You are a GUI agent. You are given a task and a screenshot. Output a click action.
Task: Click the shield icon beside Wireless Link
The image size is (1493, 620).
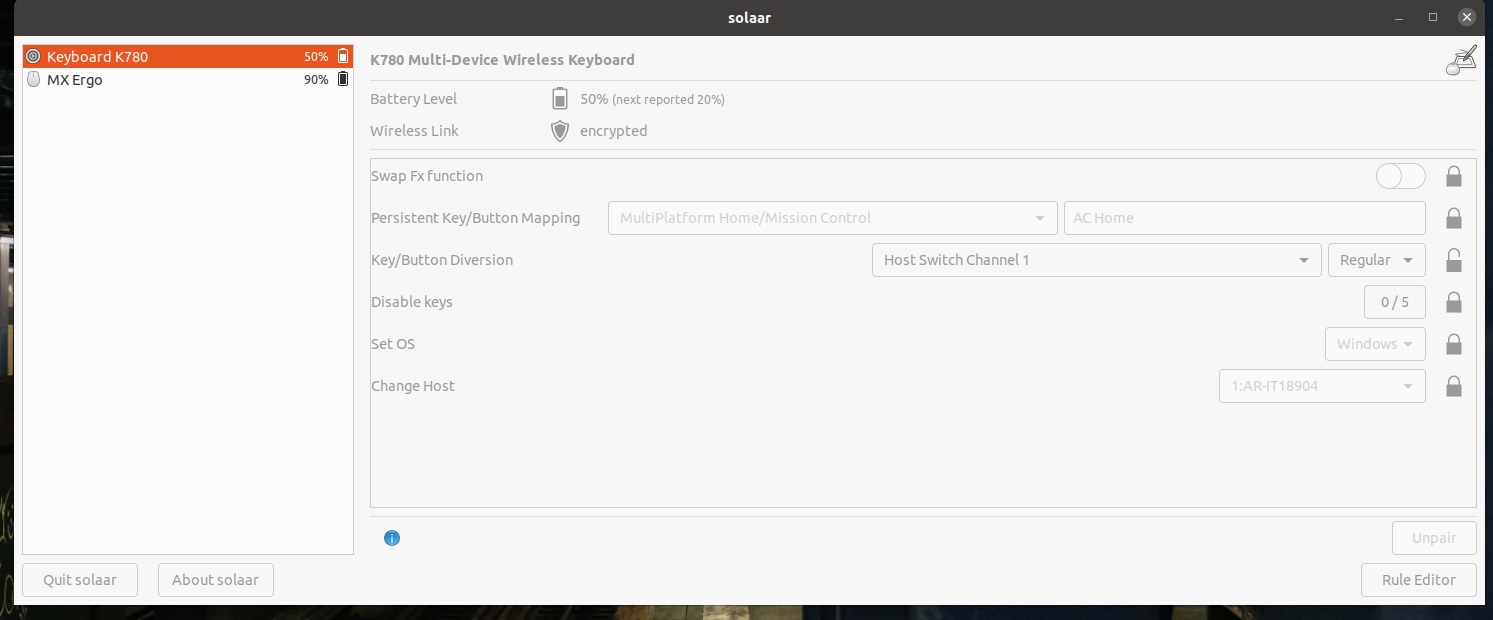point(560,131)
